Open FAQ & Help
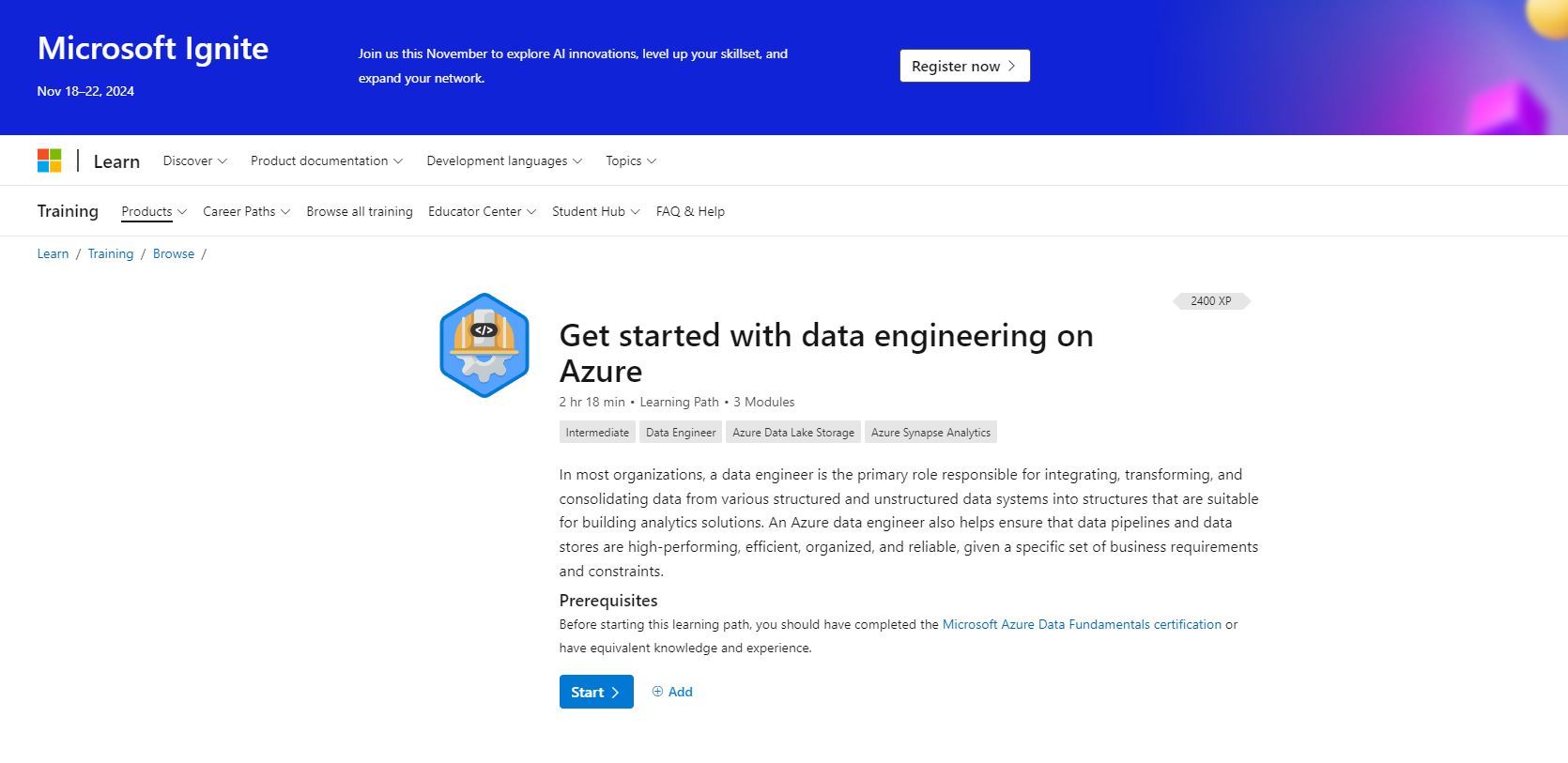 click(x=690, y=211)
